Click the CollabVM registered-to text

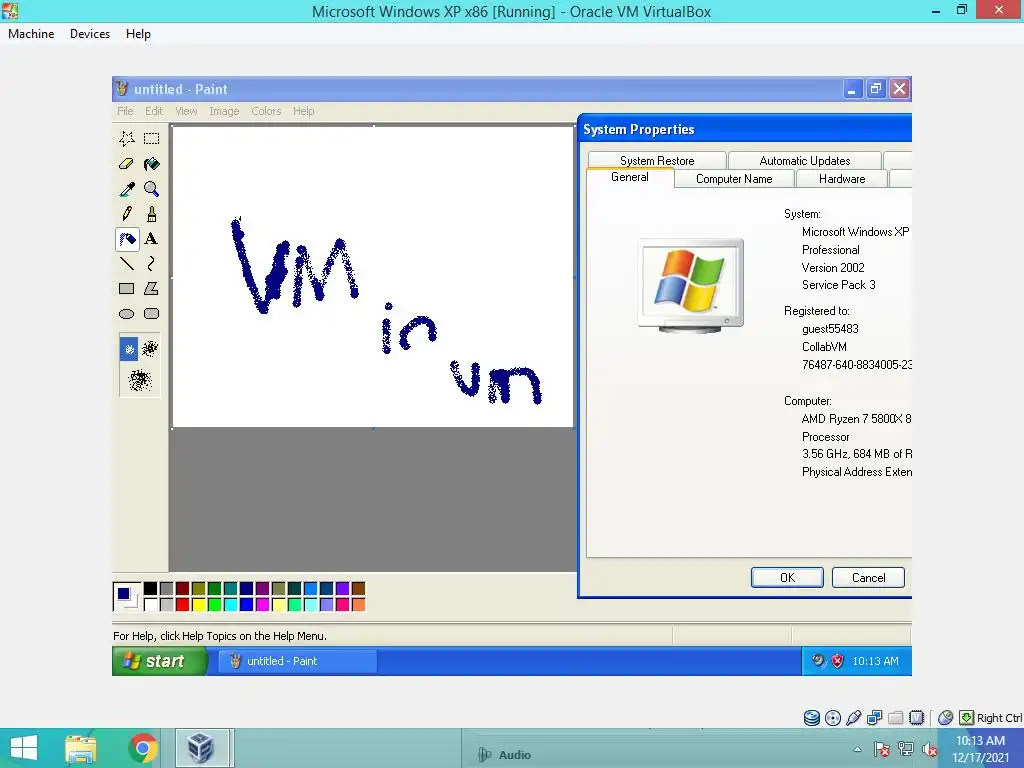pyautogui.click(x=824, y=347)
